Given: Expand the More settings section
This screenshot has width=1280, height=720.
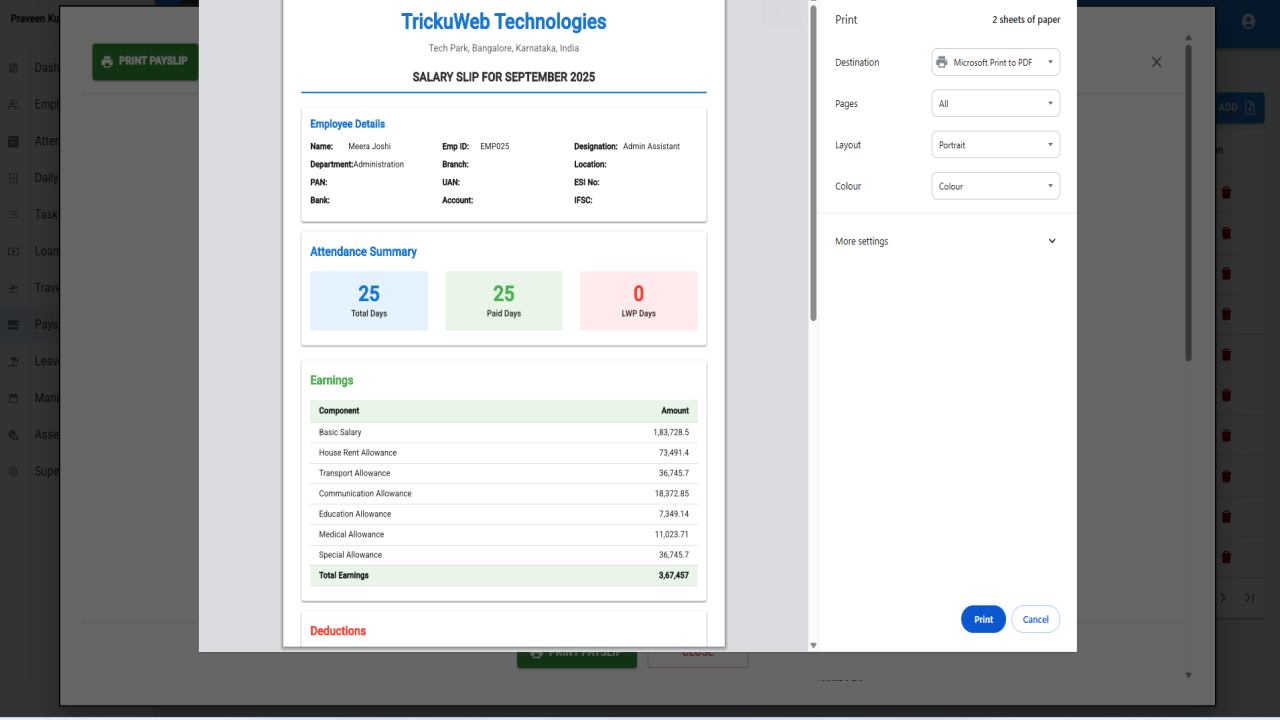Looking at the screenshot, I should pos(946,241).
